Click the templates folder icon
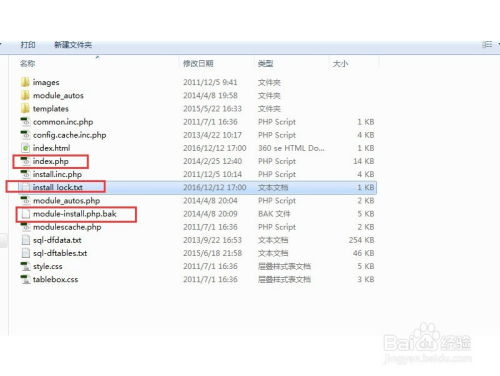Viewport: 500px width, 376px height. [x=25, y=108]
